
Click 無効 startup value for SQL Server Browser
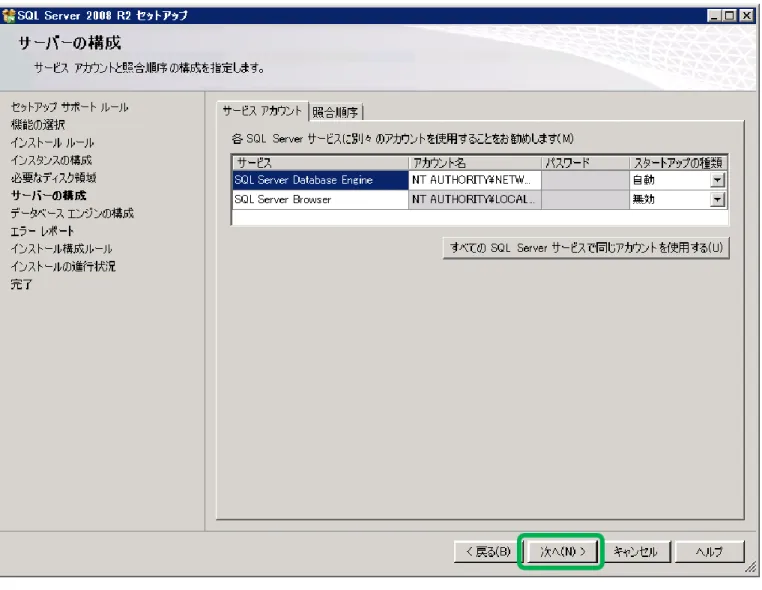point(644,199)
